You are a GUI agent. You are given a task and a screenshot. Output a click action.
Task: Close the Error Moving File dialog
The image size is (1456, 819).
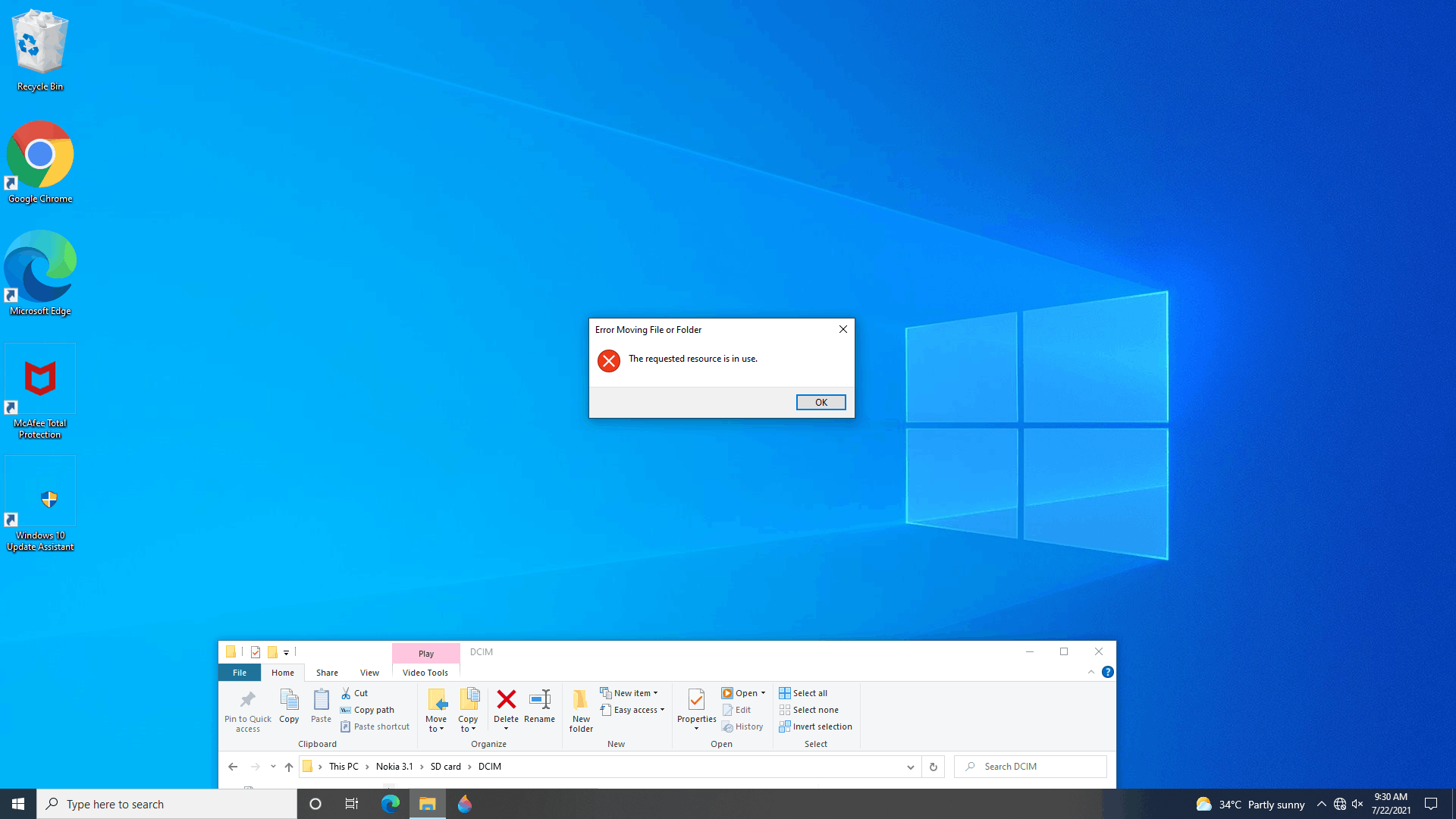pyautogui.click(x=843, y=329)
